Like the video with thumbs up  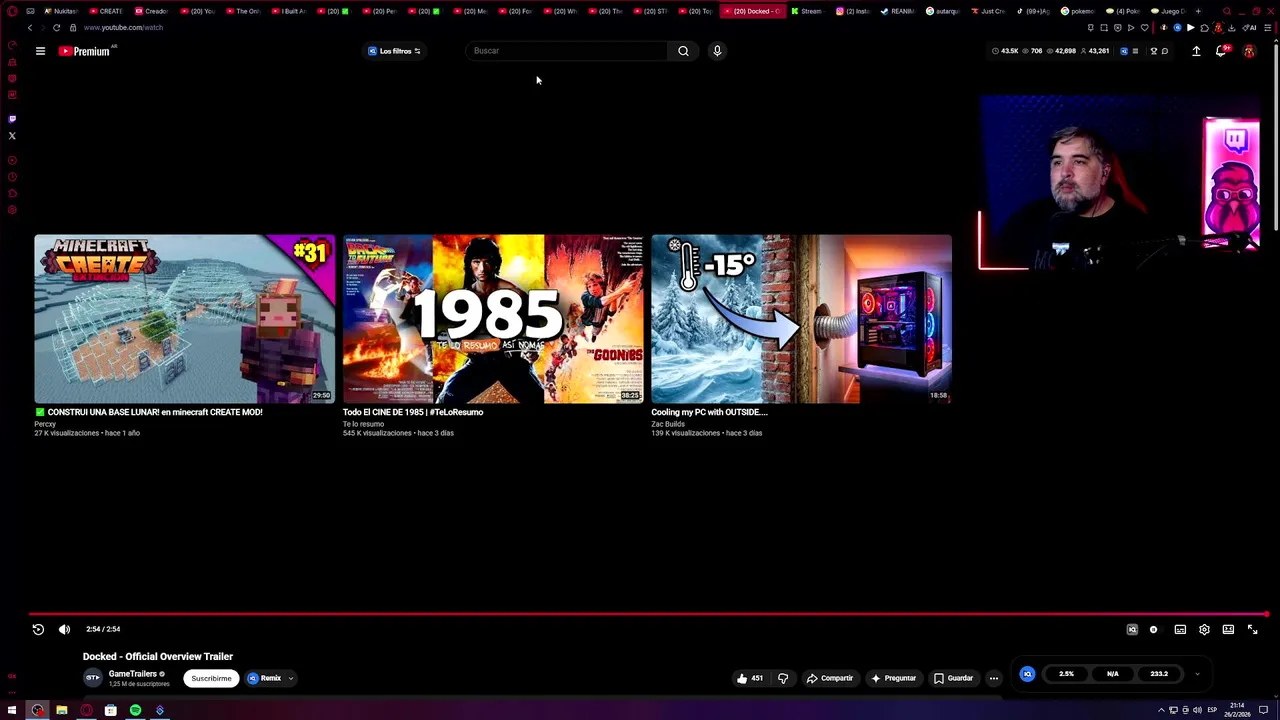pyautogui.click(x=750, y=678)
